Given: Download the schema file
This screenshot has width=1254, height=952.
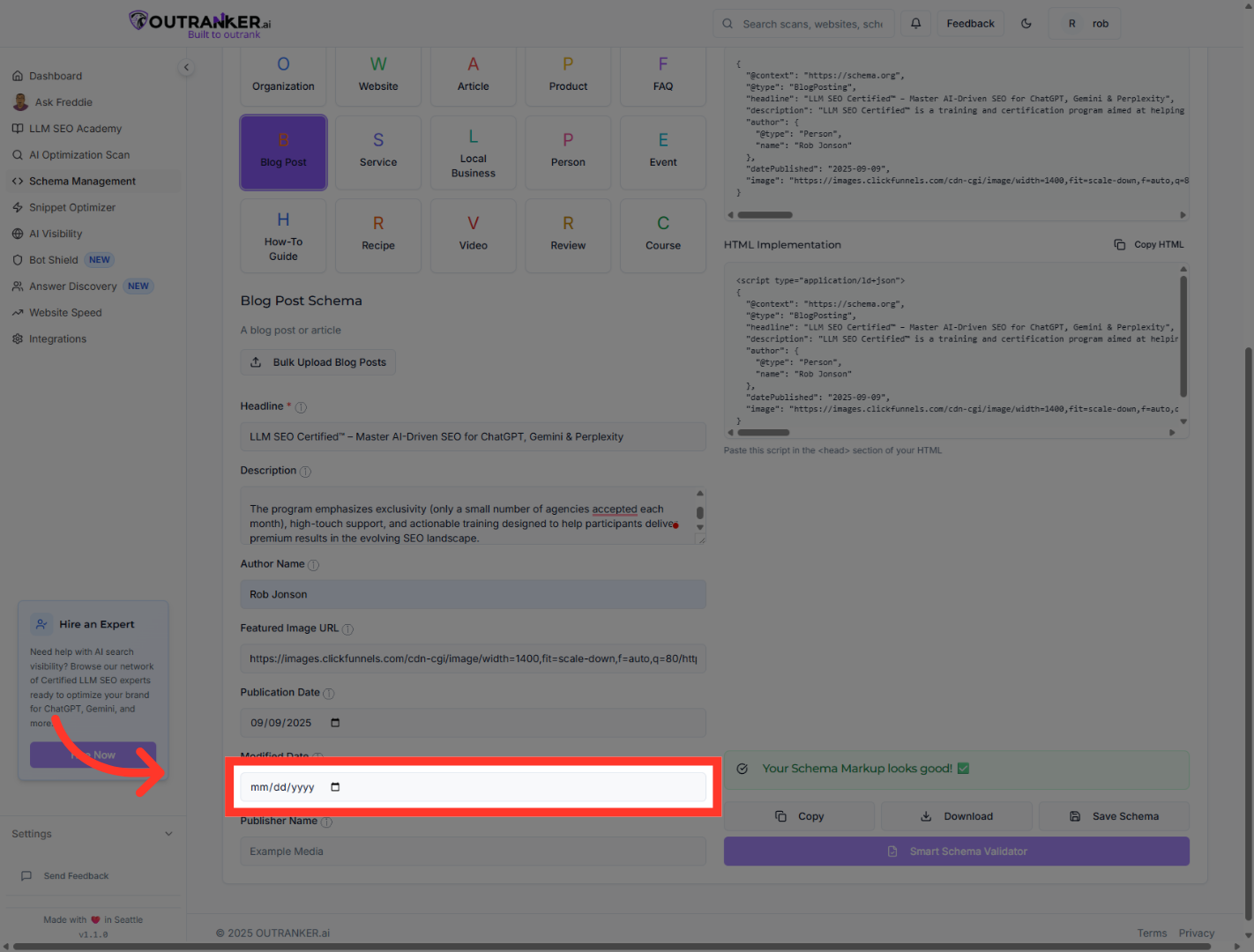Looking at the screenshot, I should coord(957,816).
